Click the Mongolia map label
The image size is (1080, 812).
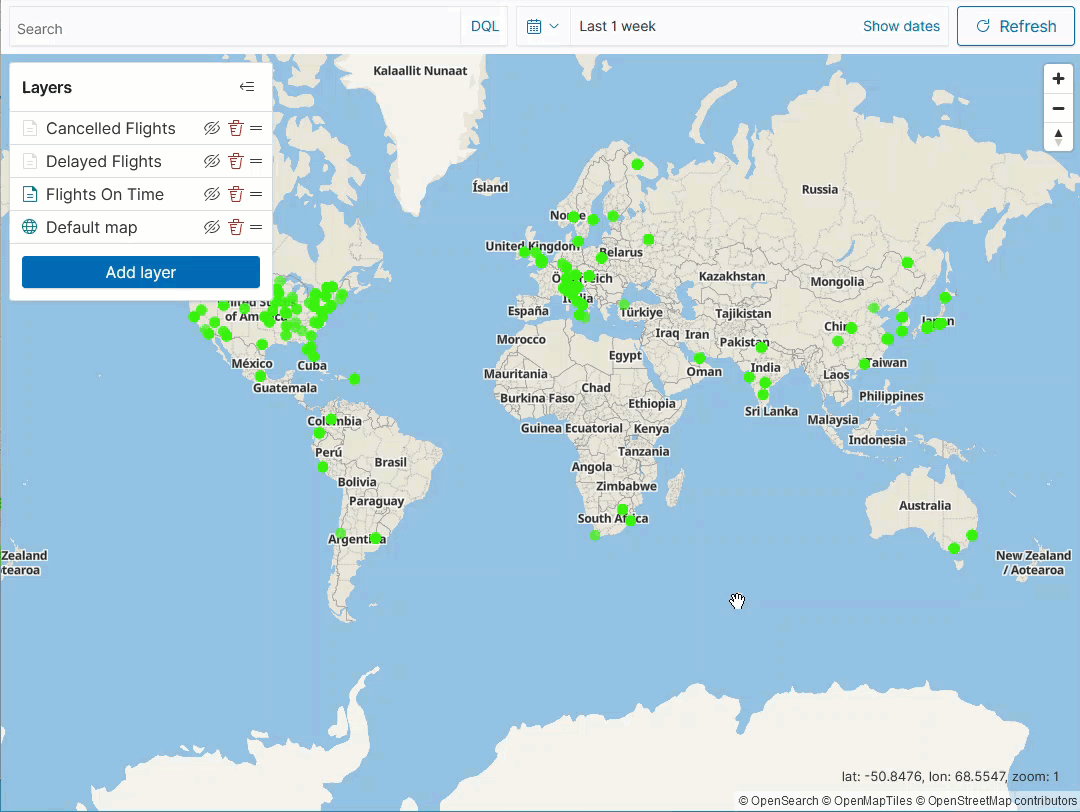click(837, 282)
